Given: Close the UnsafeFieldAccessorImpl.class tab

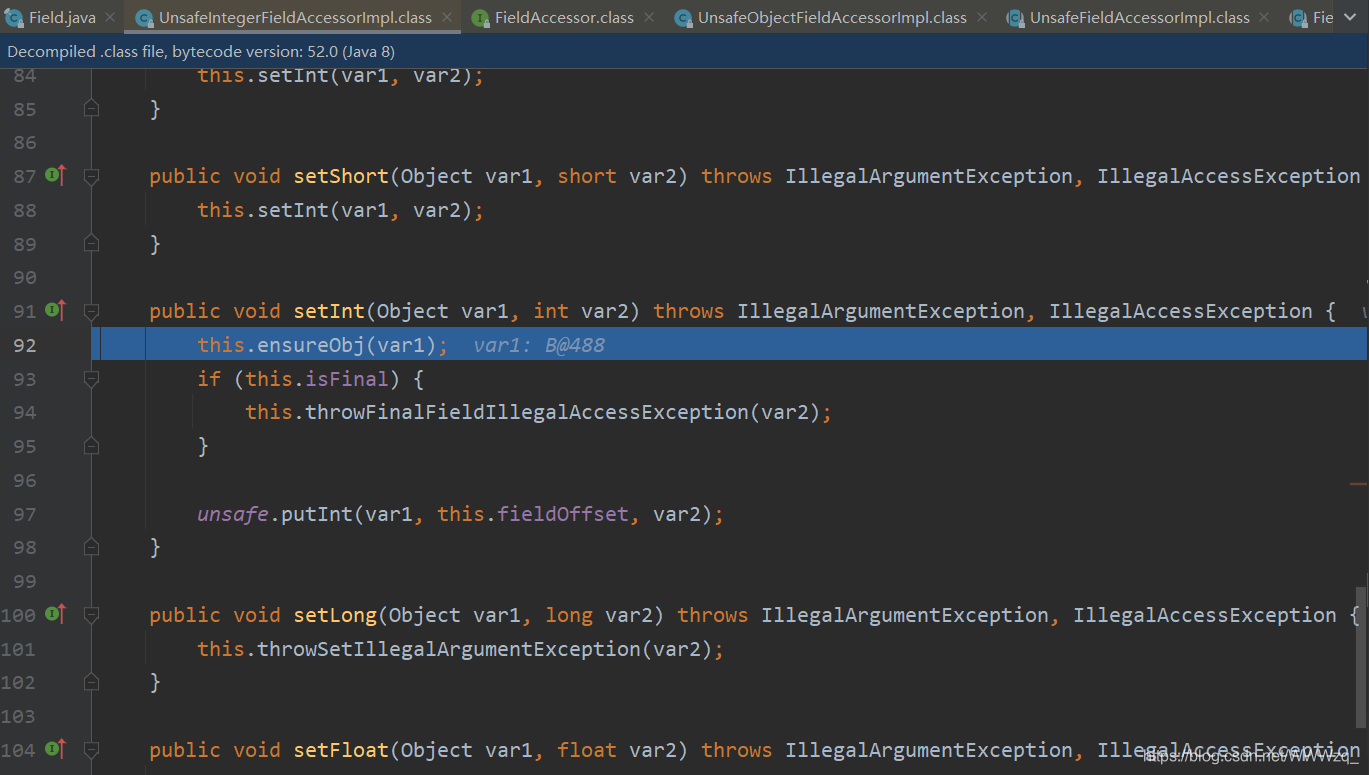Looking at the screenshot, I should click(1264, 17).
